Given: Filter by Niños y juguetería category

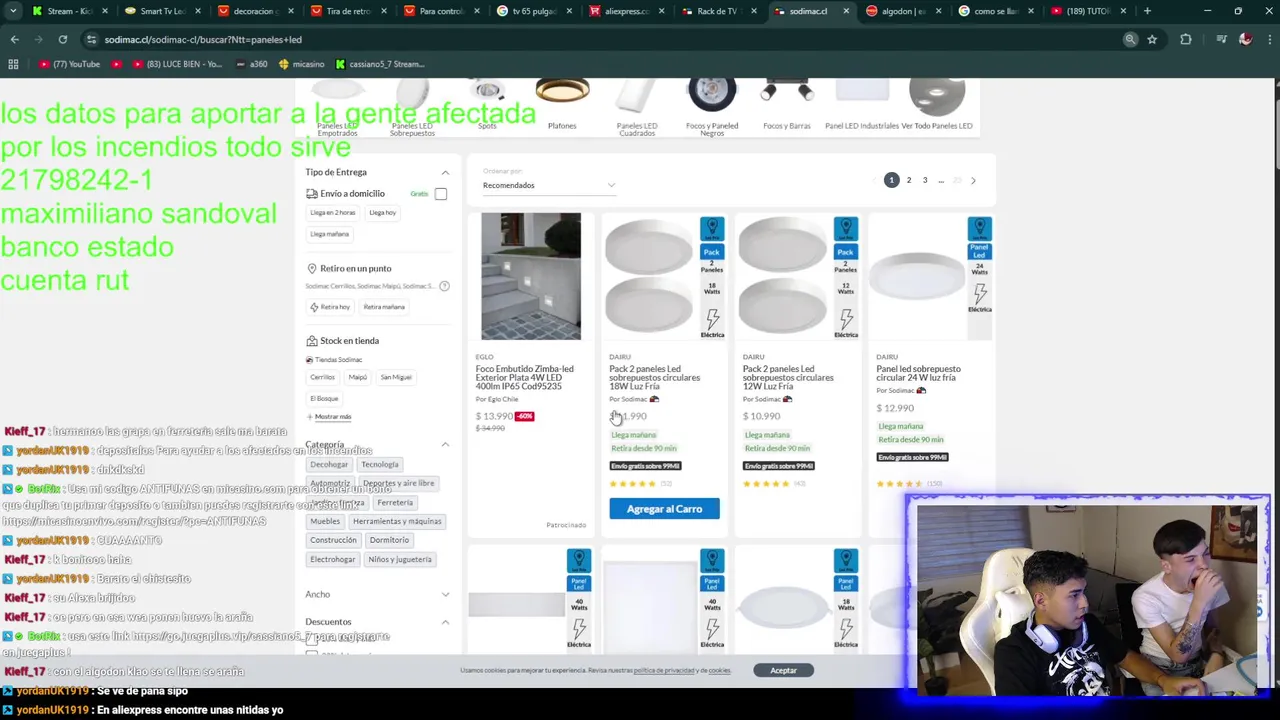Looking at the screenshot, I should coord(400,559).
